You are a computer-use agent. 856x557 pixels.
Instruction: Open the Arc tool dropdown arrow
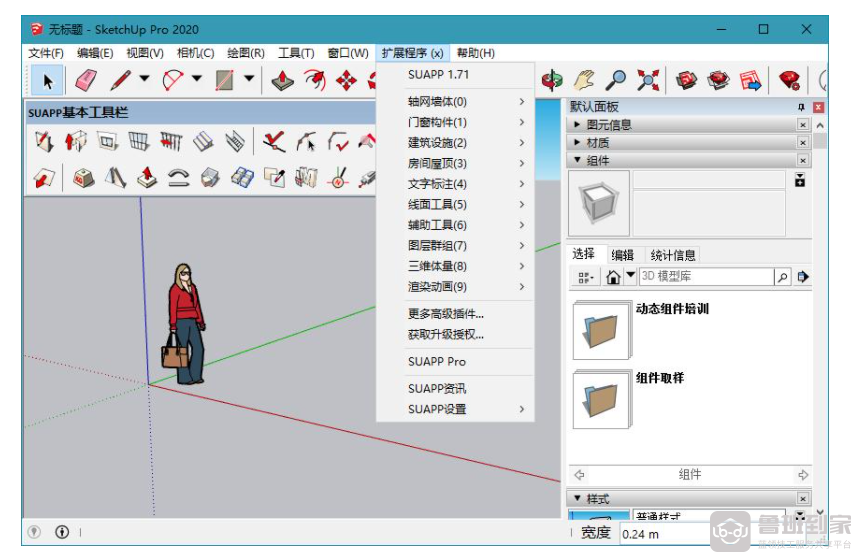pyautogui.click(x=197, y=79)
